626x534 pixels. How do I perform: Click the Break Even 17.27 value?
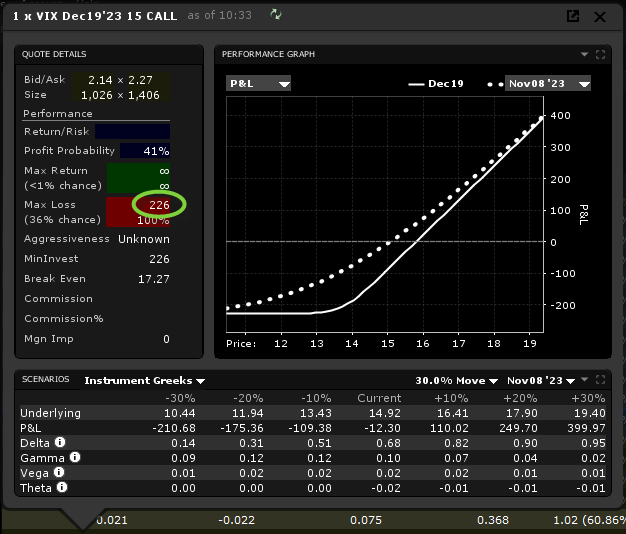pos(154,279)
